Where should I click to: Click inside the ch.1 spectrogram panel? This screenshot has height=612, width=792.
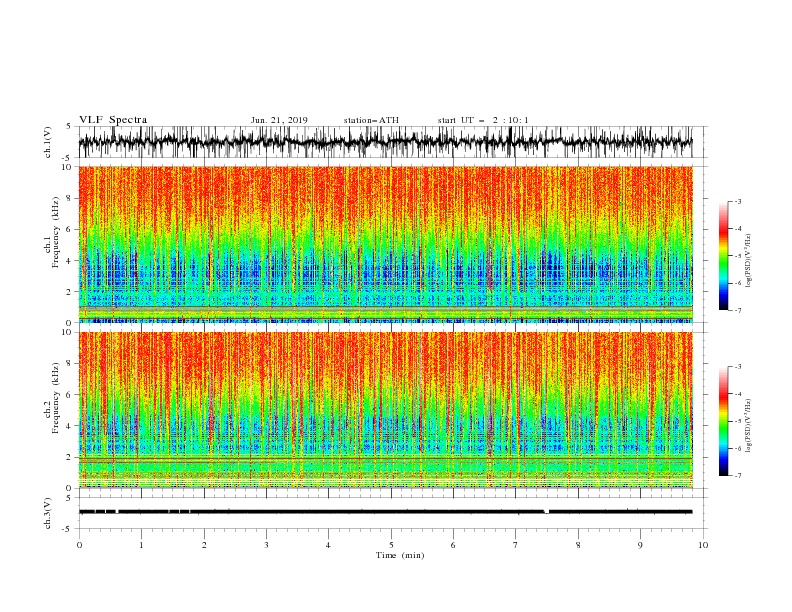click(386, 244)
